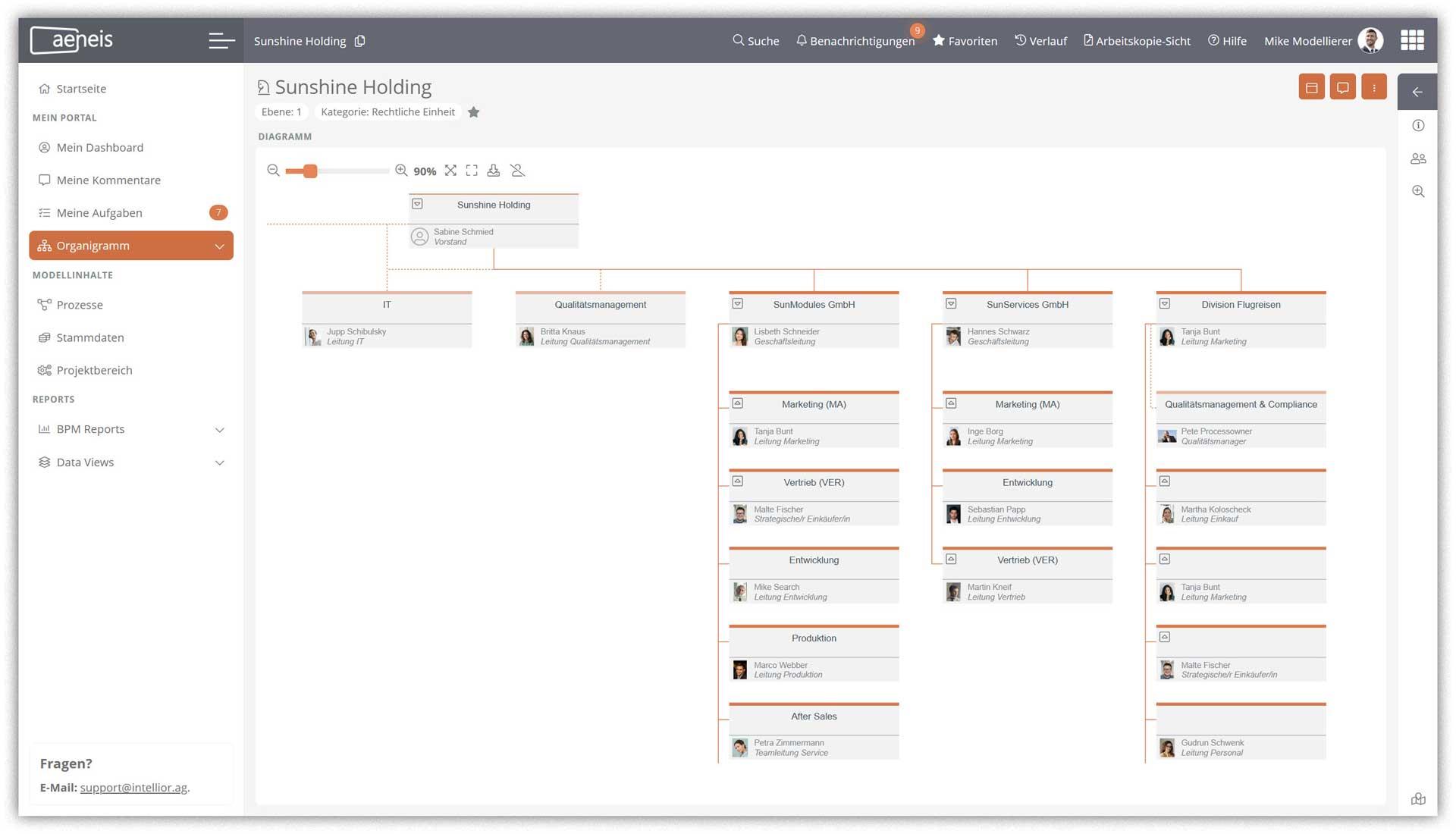Click Jupp Schibulsky avatar

313,337
